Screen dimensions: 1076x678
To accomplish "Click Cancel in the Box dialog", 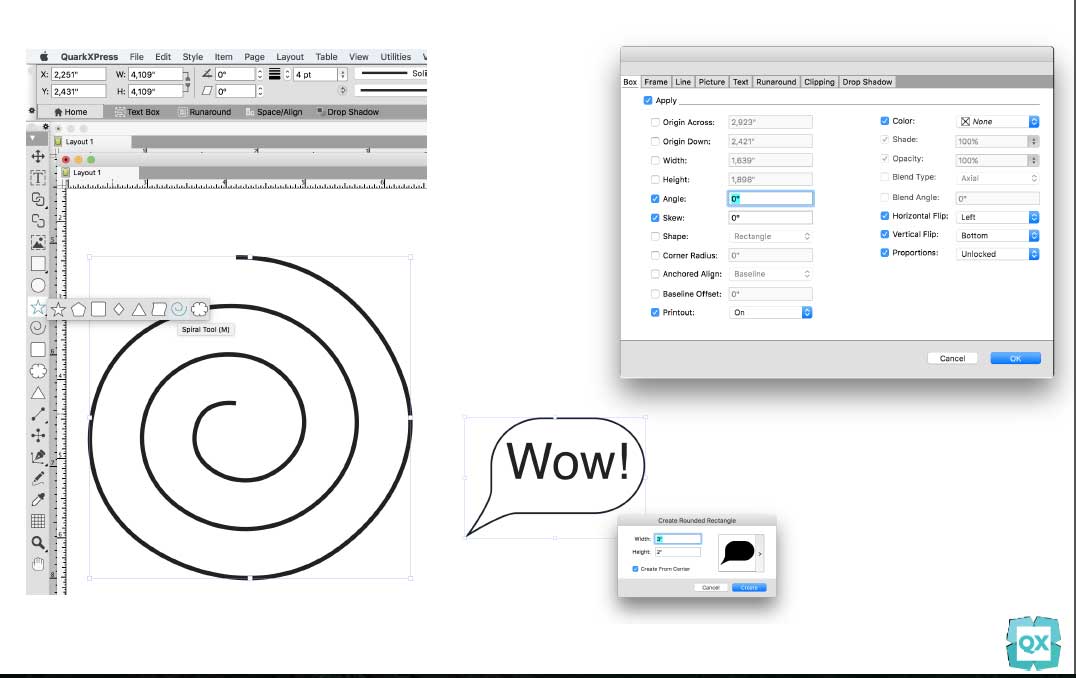I will (x=952, y=358).
